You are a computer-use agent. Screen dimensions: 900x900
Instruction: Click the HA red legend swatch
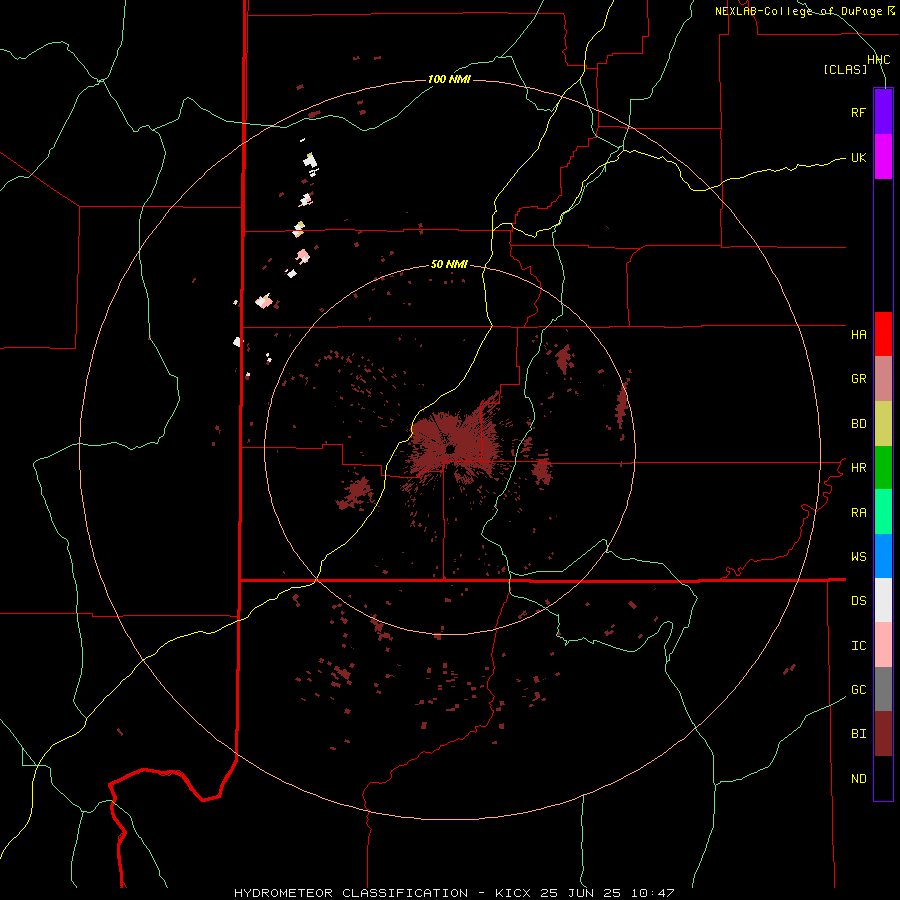point(883,334)
